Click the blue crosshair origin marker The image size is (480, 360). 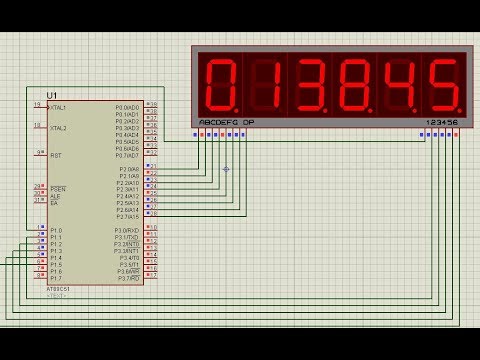pos(226,169)
